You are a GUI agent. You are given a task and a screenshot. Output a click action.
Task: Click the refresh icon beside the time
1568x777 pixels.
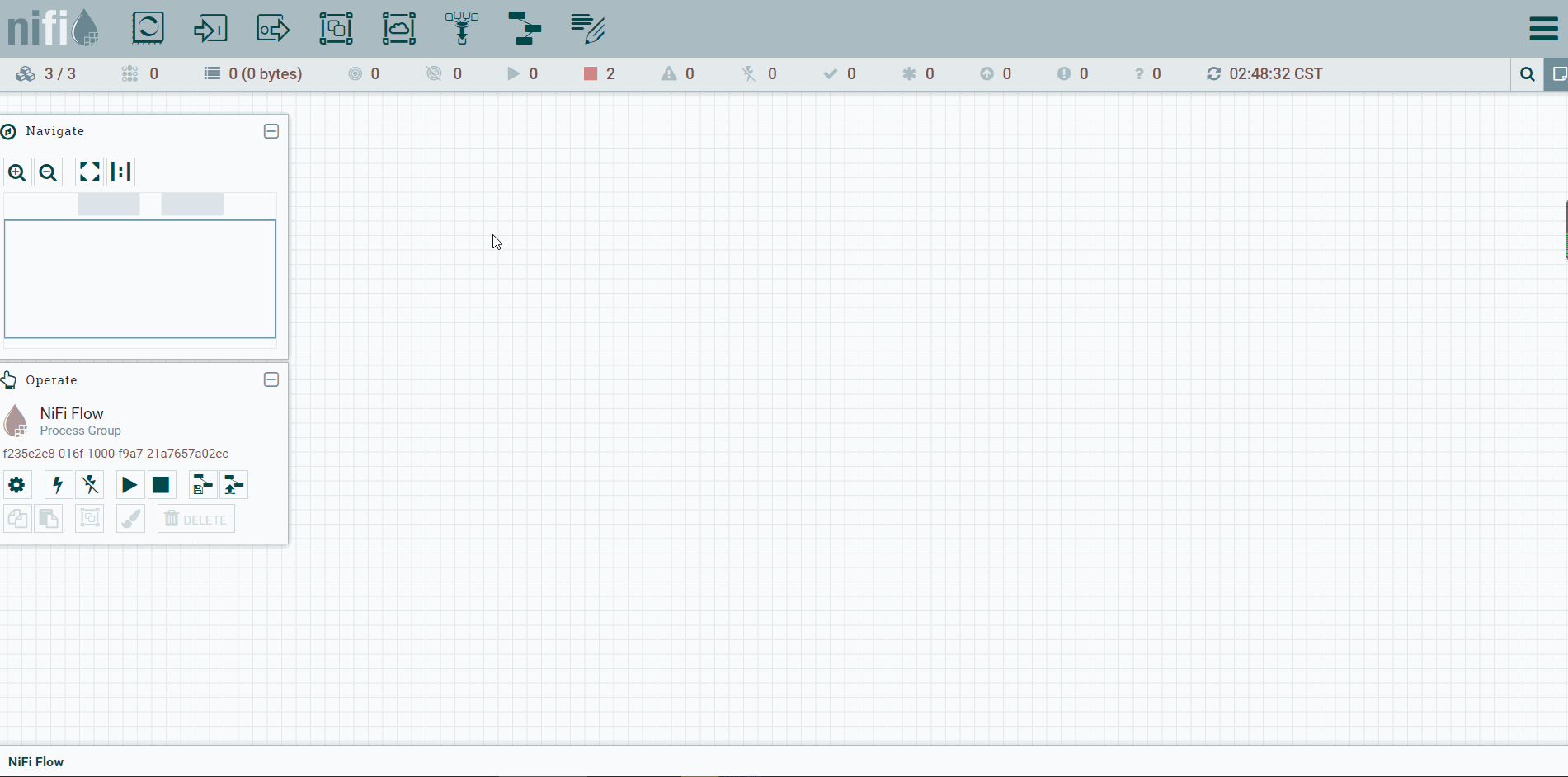pyautogui.click(x=1214, y=74)
